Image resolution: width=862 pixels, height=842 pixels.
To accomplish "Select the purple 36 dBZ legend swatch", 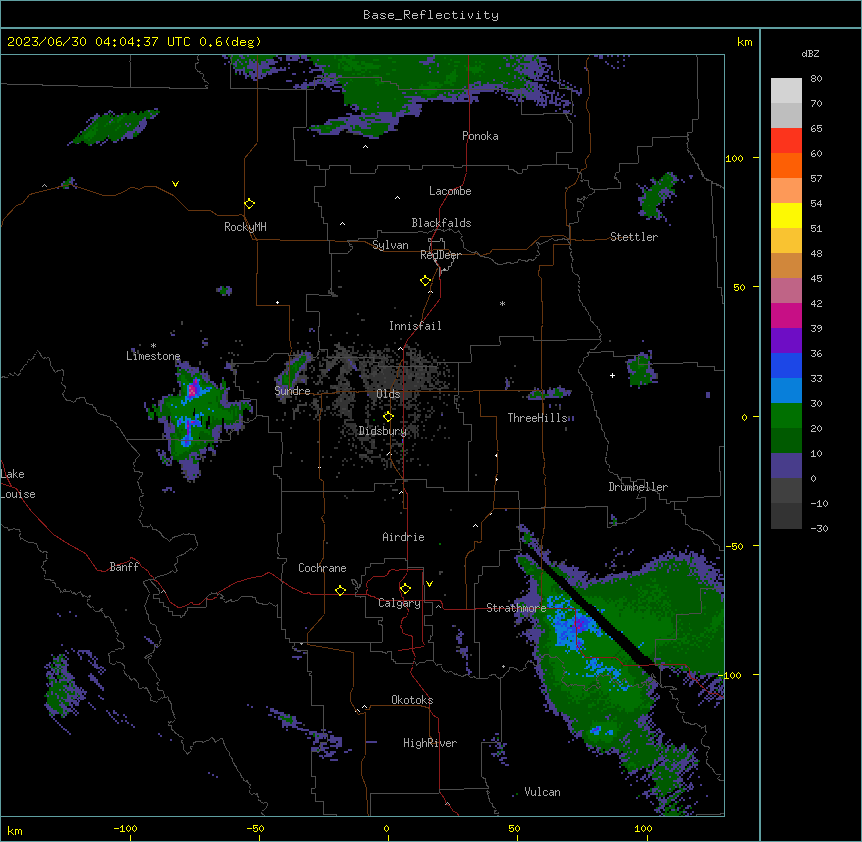I will [786, 341].
